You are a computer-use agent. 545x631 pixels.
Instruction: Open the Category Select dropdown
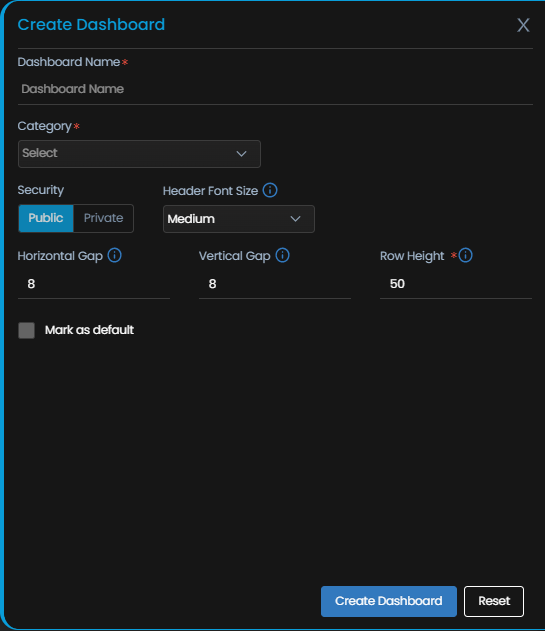(x=139, y=154)
